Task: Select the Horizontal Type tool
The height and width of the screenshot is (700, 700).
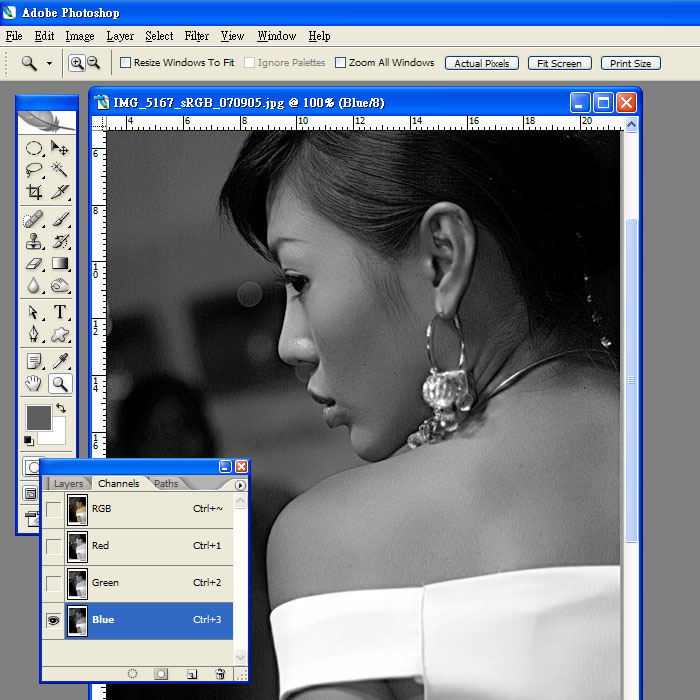Action: tap(60, 312)
